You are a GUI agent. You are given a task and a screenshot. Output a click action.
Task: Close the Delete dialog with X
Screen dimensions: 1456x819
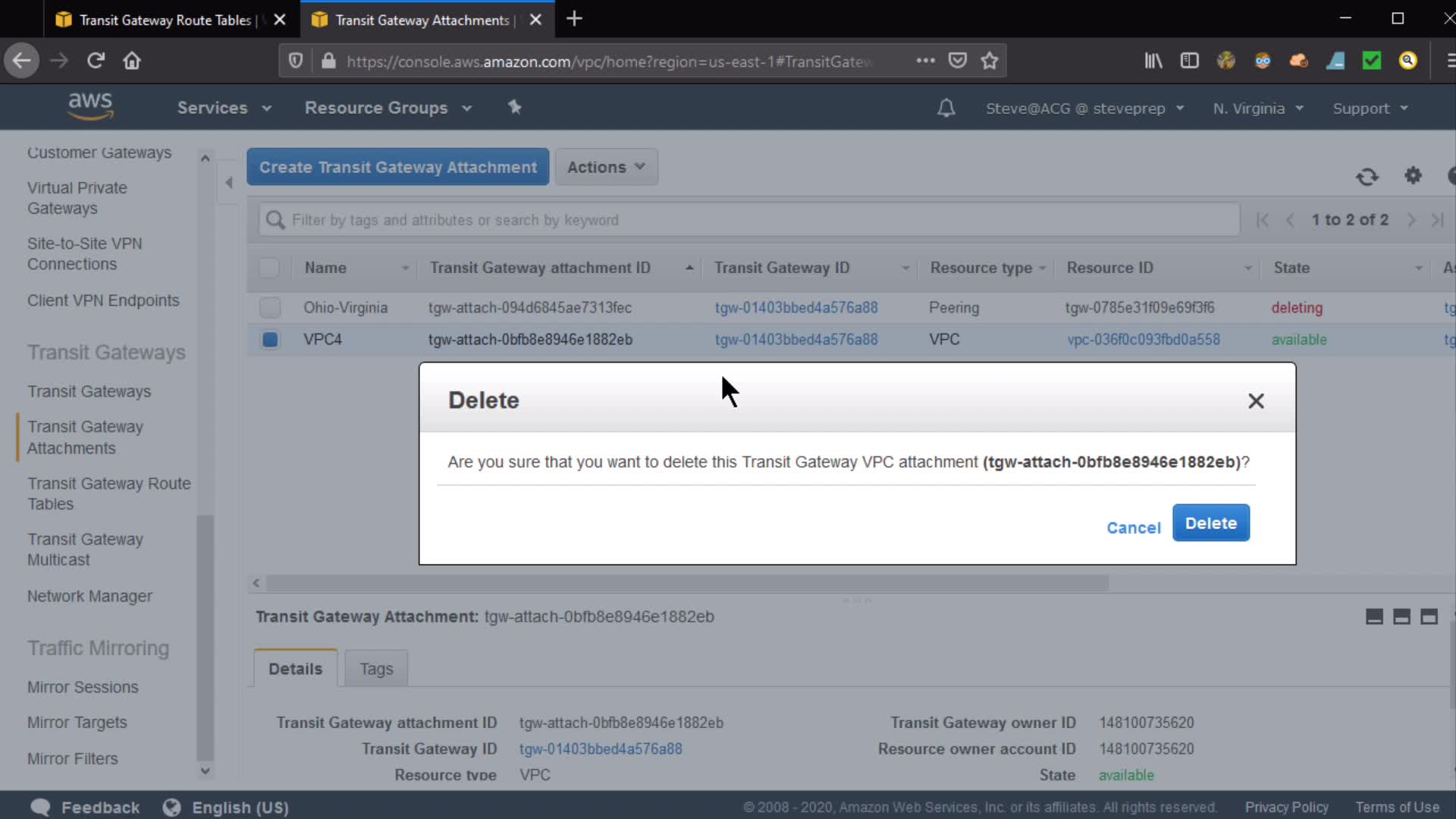pos(1256,401)
